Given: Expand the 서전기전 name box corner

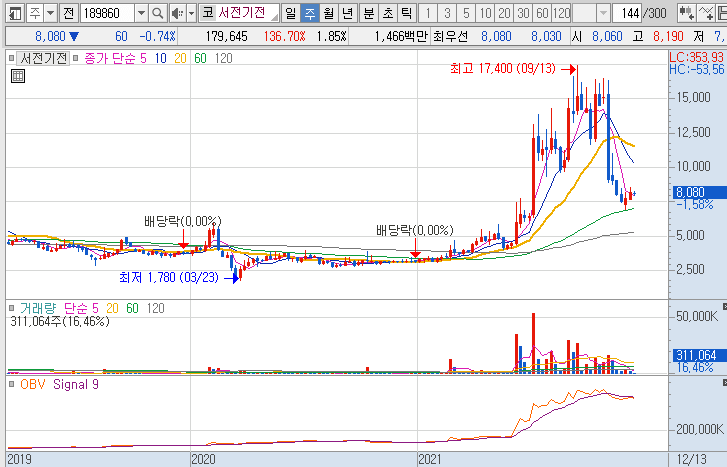Looking at the screenshot, I should click(x=274, y=18).
